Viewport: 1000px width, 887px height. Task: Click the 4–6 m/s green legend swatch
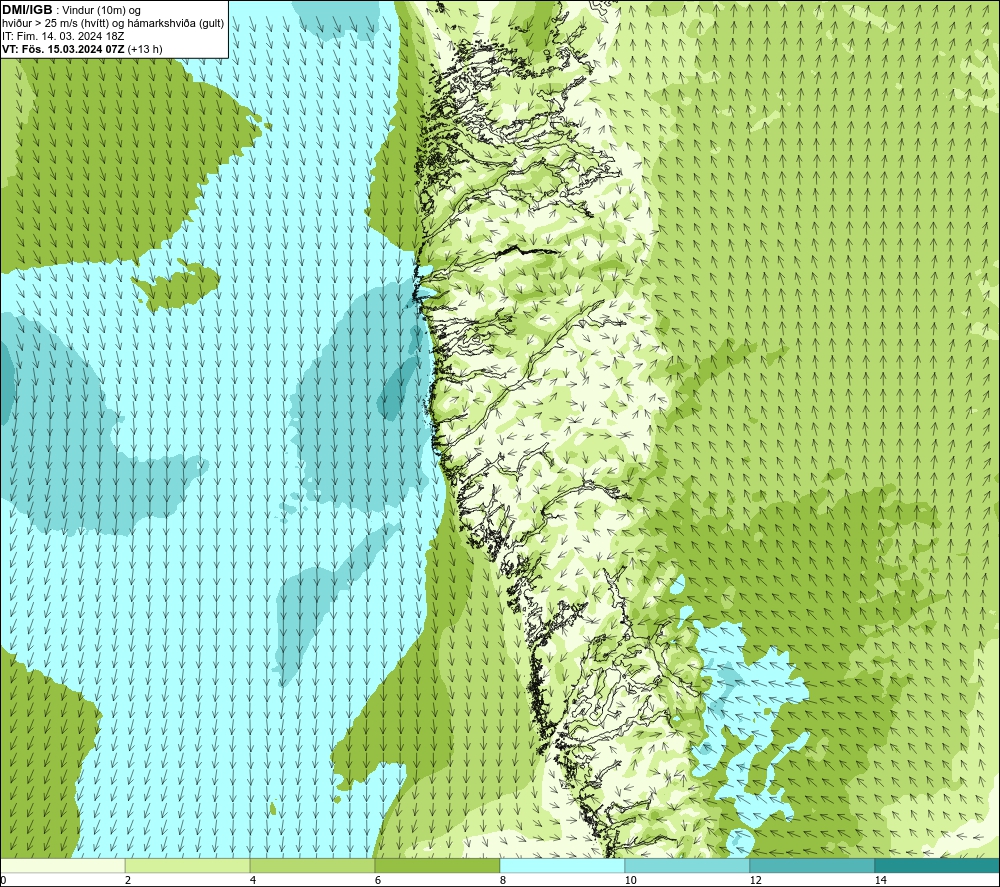click(312, 865)
